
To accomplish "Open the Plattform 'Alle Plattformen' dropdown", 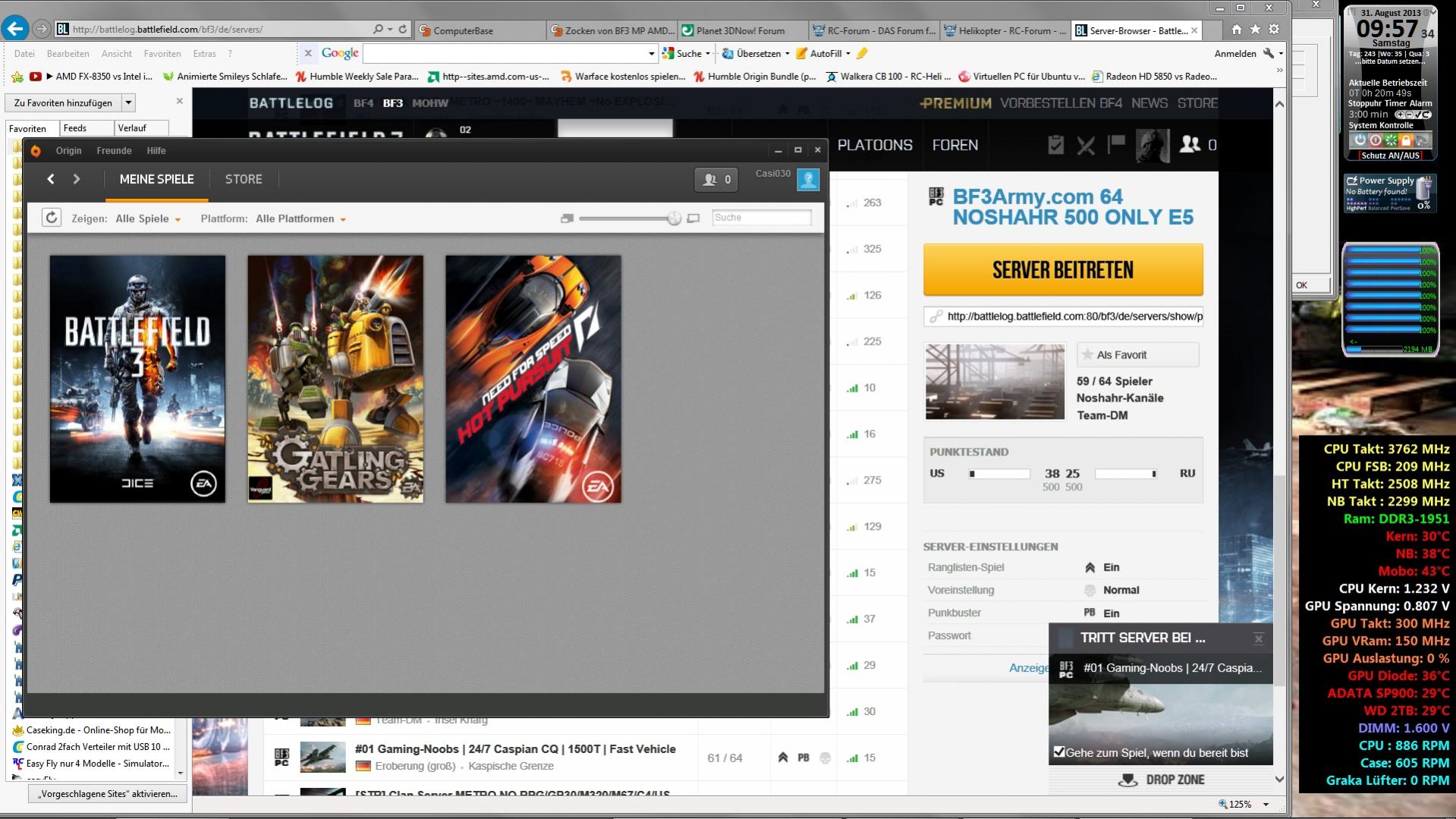I will pyautogui.click(x=301, y=219).
